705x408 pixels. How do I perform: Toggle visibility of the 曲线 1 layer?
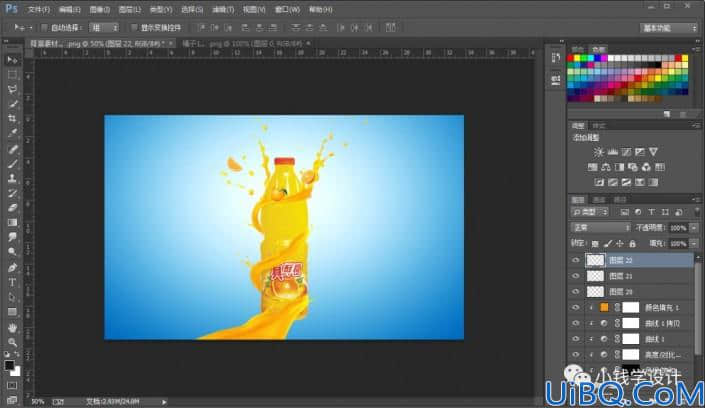(x=576, y=339)
